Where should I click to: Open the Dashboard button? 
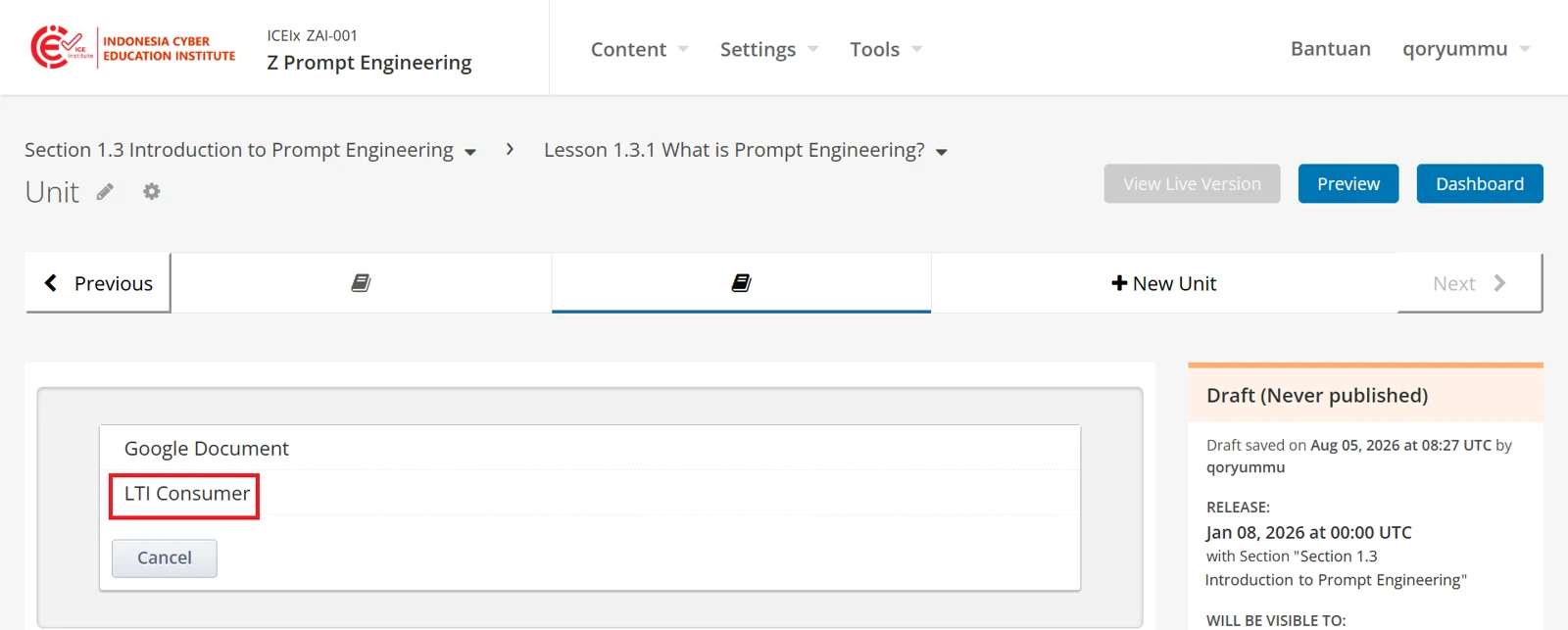pyautogui.click(x=1480, y=183)
